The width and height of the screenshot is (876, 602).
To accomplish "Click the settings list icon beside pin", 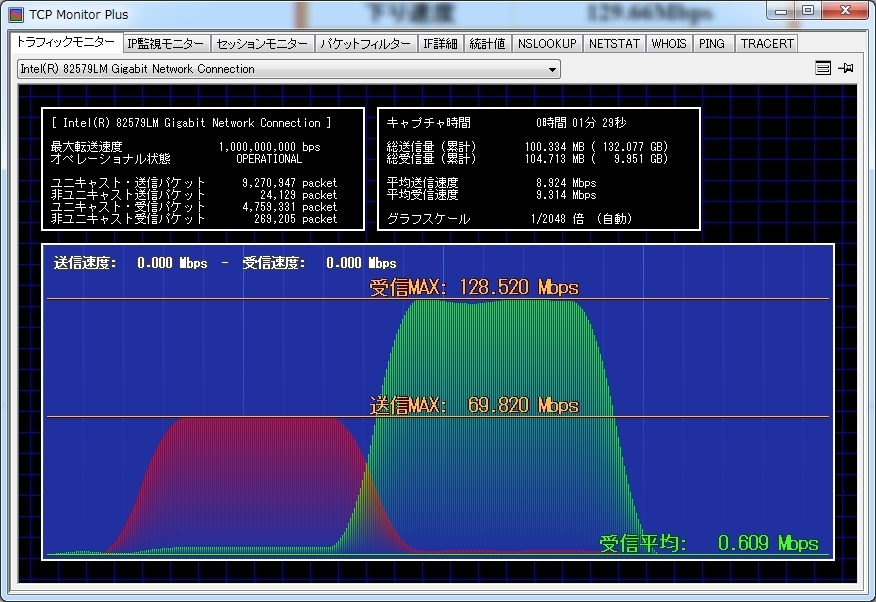I will pyautogui.click(x=823, y=68).
